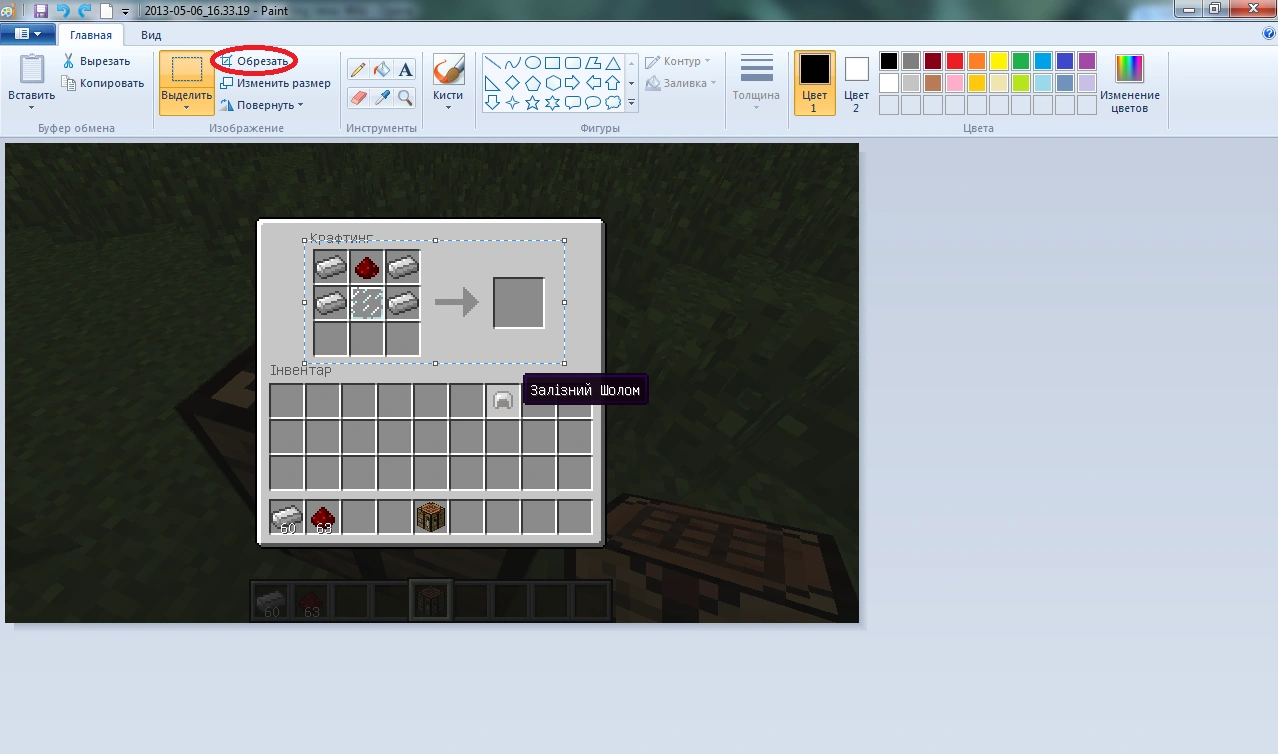The image size is (1278, 754).
Task: Click Обрезать to crop image
Action: (255, 61)
